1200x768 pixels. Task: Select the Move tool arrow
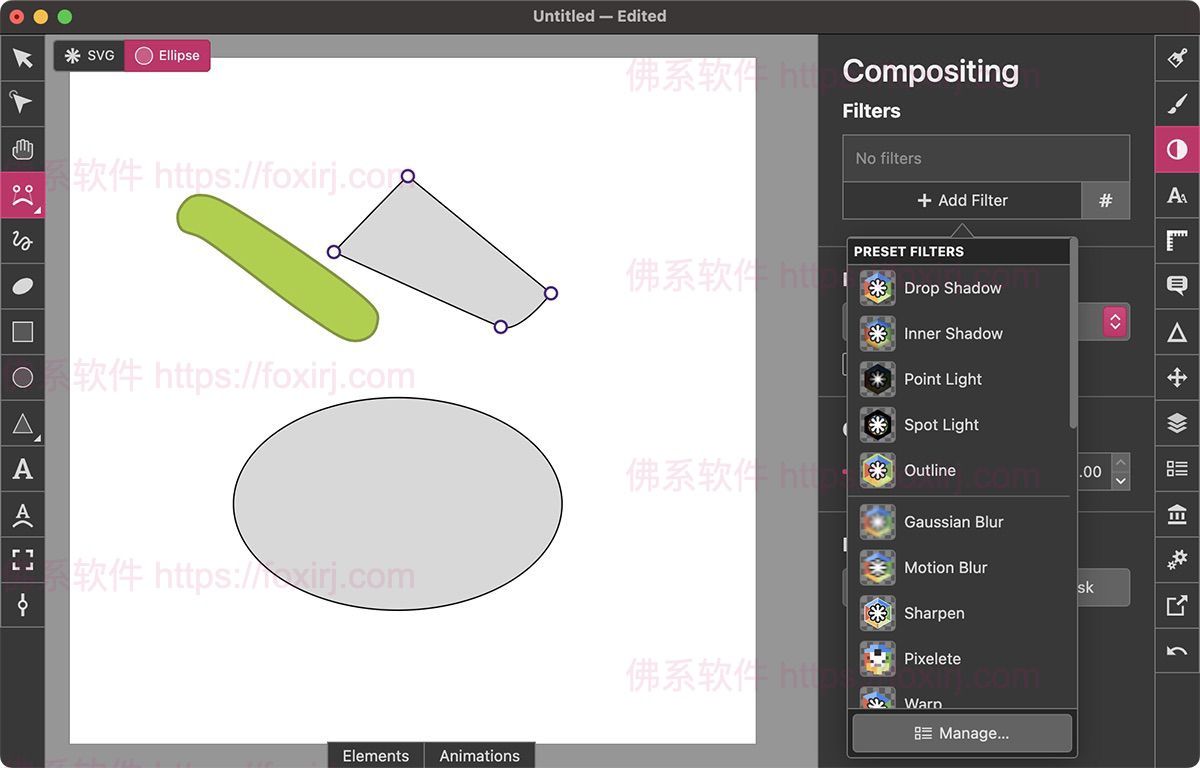(x=23, y=58)
